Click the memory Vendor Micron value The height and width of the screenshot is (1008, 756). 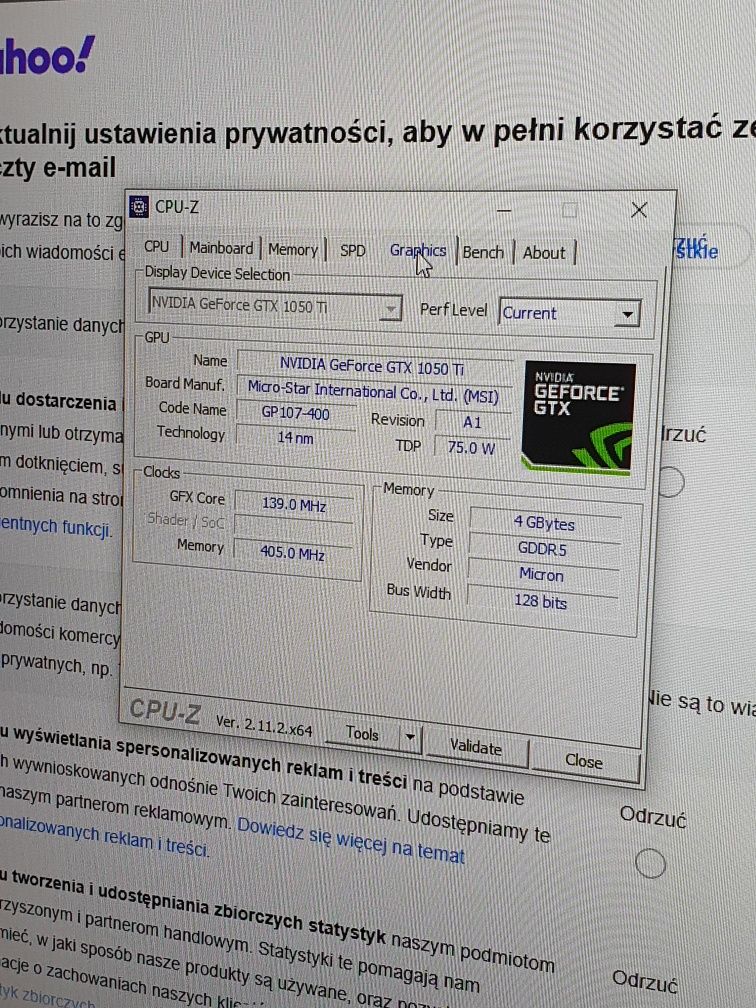click(x=542, y=575)
